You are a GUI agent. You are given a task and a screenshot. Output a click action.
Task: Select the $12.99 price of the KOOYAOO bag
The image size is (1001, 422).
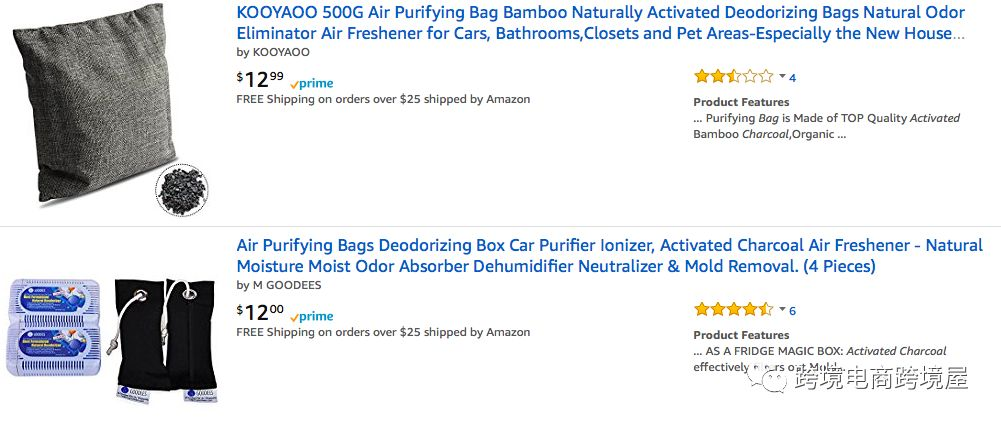[x=259, y=78]
